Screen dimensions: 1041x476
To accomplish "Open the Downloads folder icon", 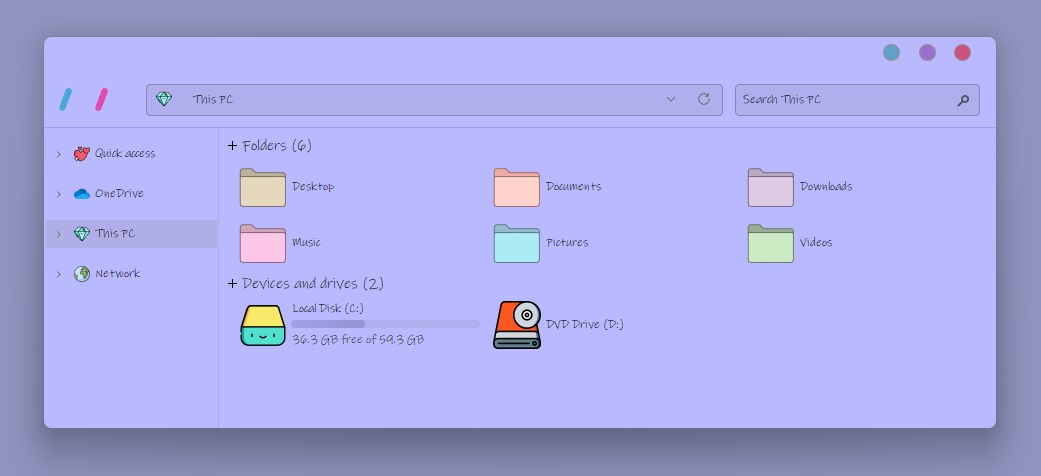I will [770, 187].
